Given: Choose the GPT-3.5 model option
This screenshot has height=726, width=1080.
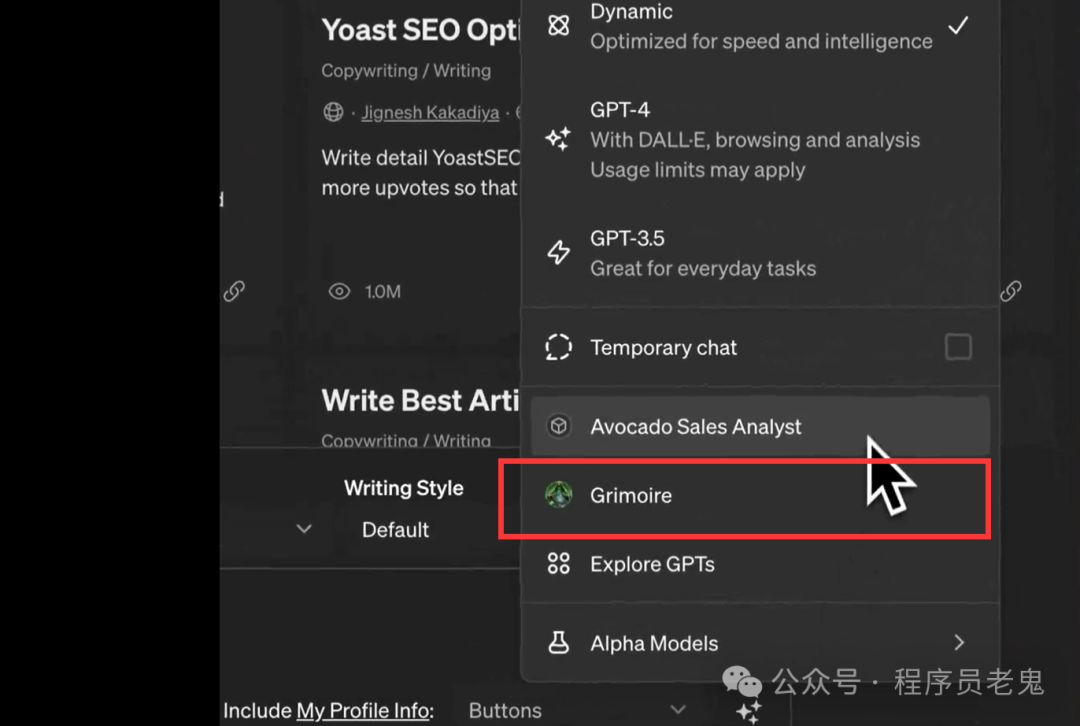Looking at the screenshot, I should (760, 253).
